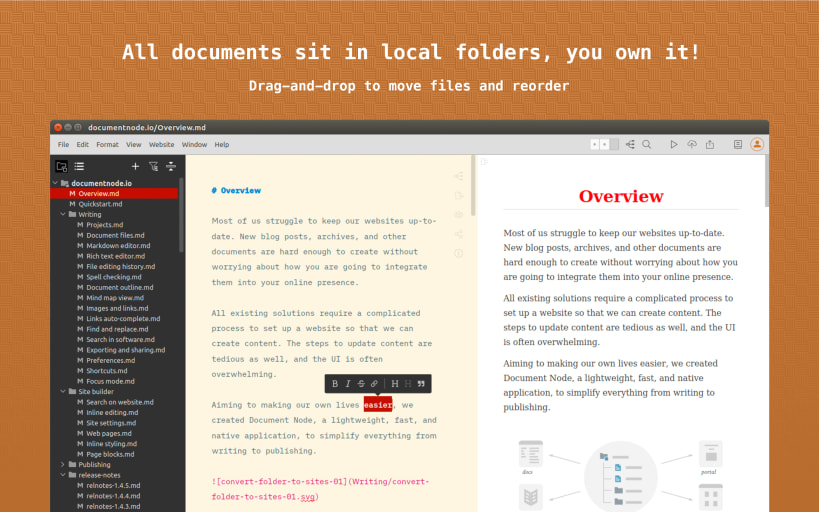Open the document book icon in toolbar
The width and height of the screenshot is (819, 512).
pyautogui.click(x=738, y=145)
